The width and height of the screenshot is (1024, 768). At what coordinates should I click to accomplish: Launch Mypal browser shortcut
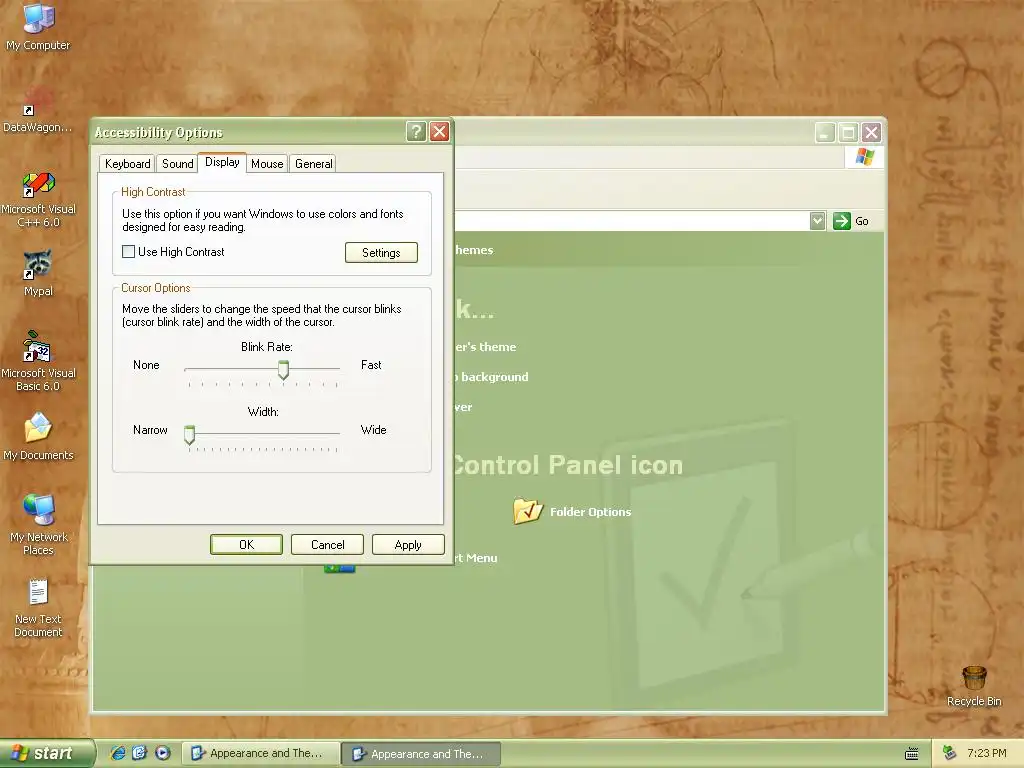[x=38, y=273]
